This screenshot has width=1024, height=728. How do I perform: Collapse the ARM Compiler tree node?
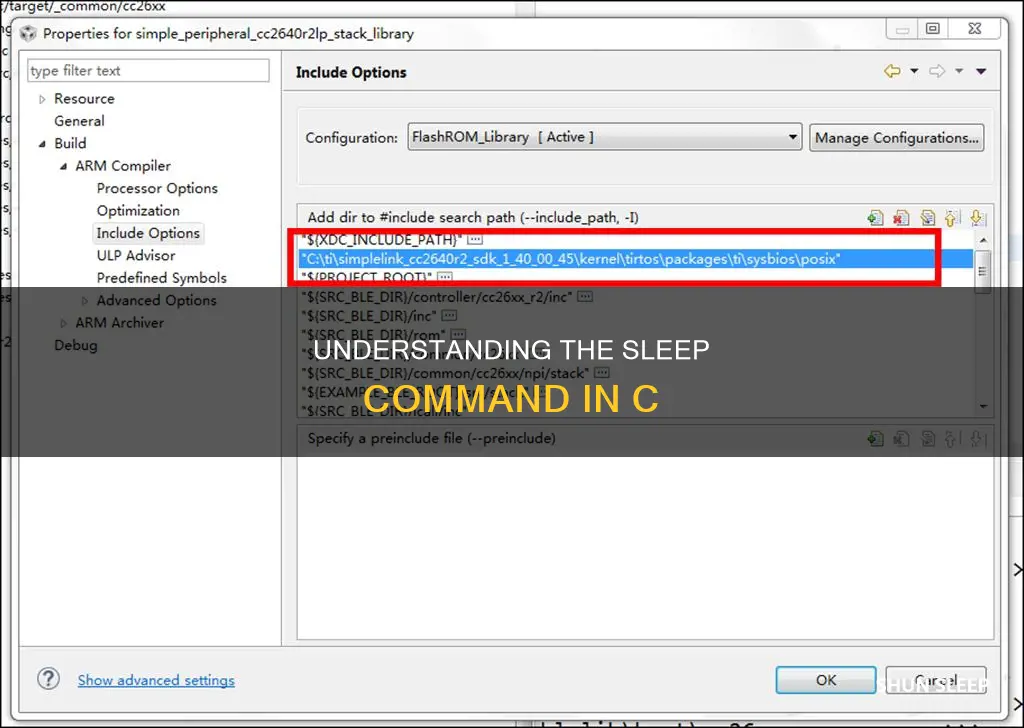click(x=63, y=166)
